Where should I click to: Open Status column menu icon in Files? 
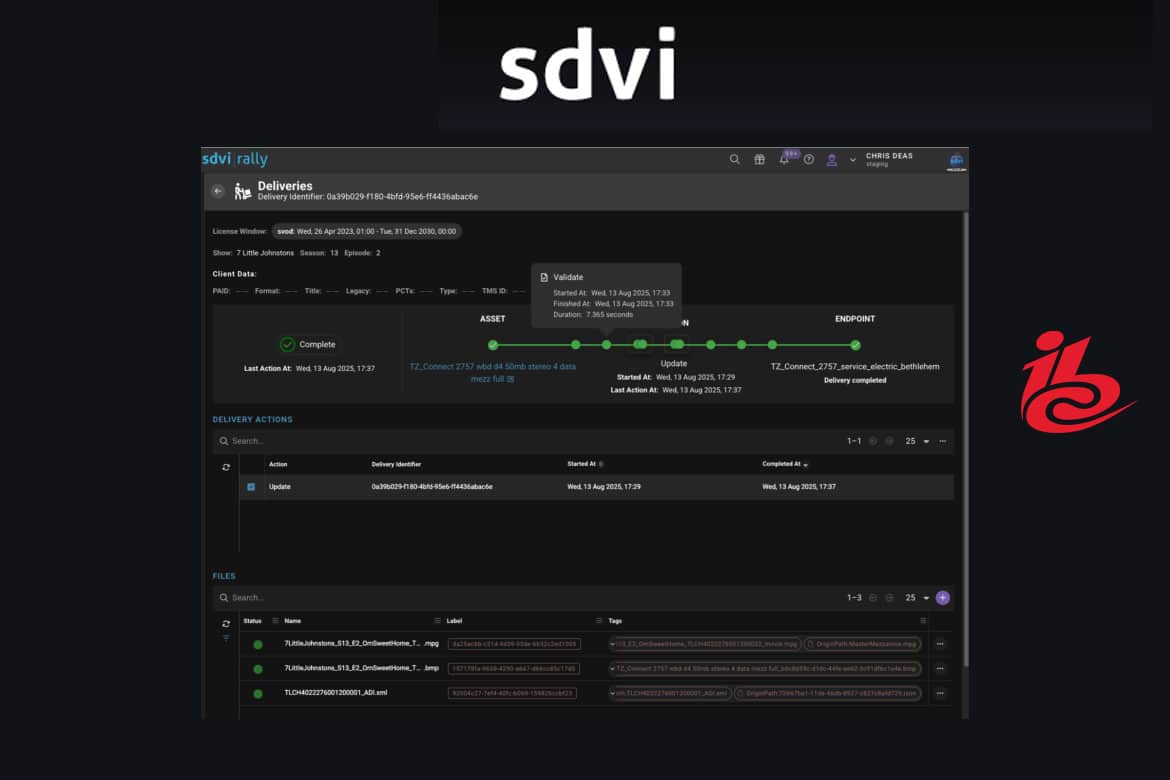(x=275, y=621)
